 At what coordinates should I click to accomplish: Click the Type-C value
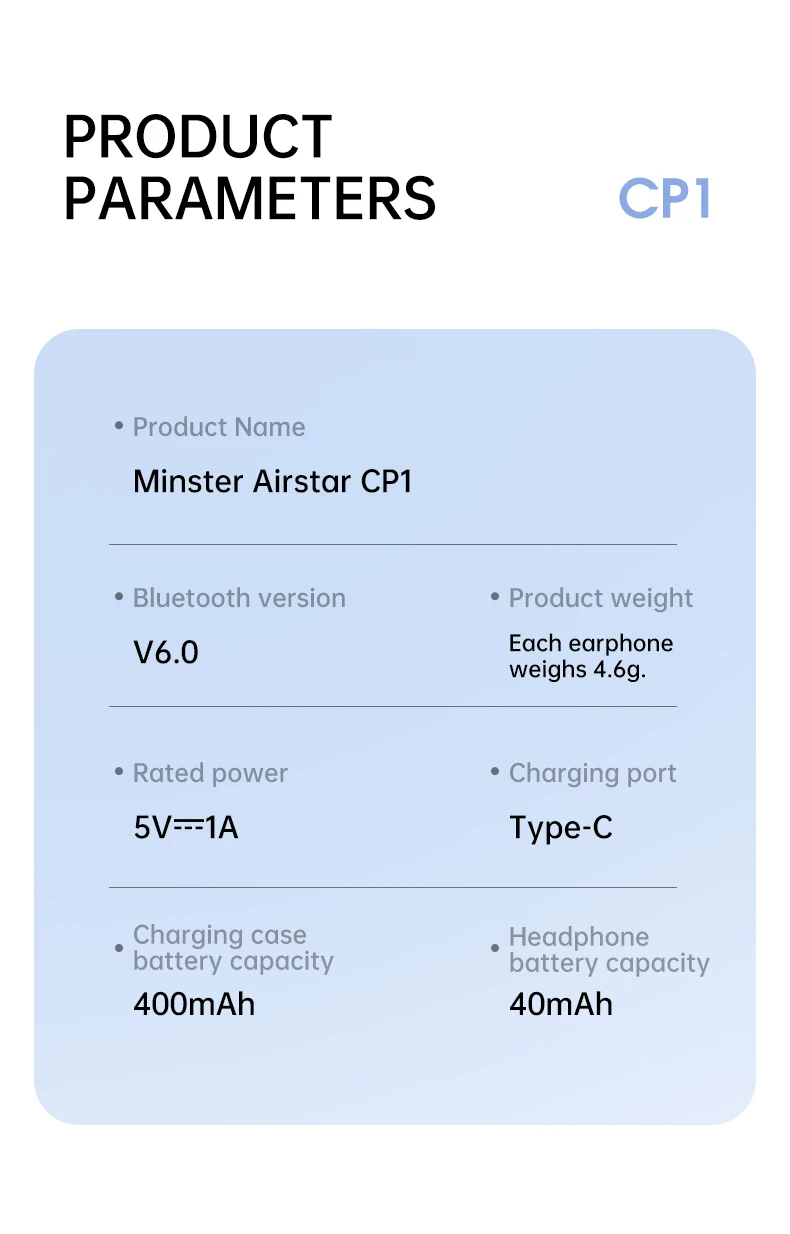point(561,828)
